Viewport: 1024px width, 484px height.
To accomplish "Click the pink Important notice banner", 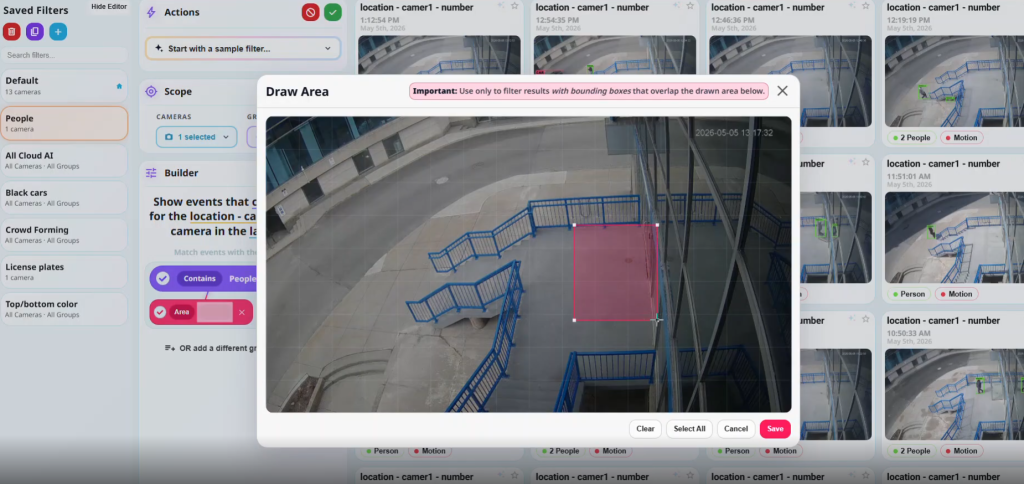I will coord(588,91).
